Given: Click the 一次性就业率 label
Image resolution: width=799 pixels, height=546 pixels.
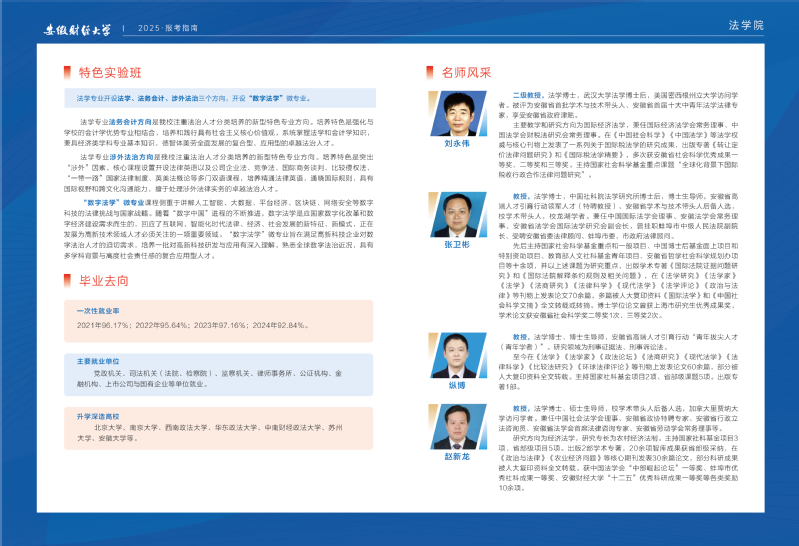Looking at the screenshot, I should (98, 310).
